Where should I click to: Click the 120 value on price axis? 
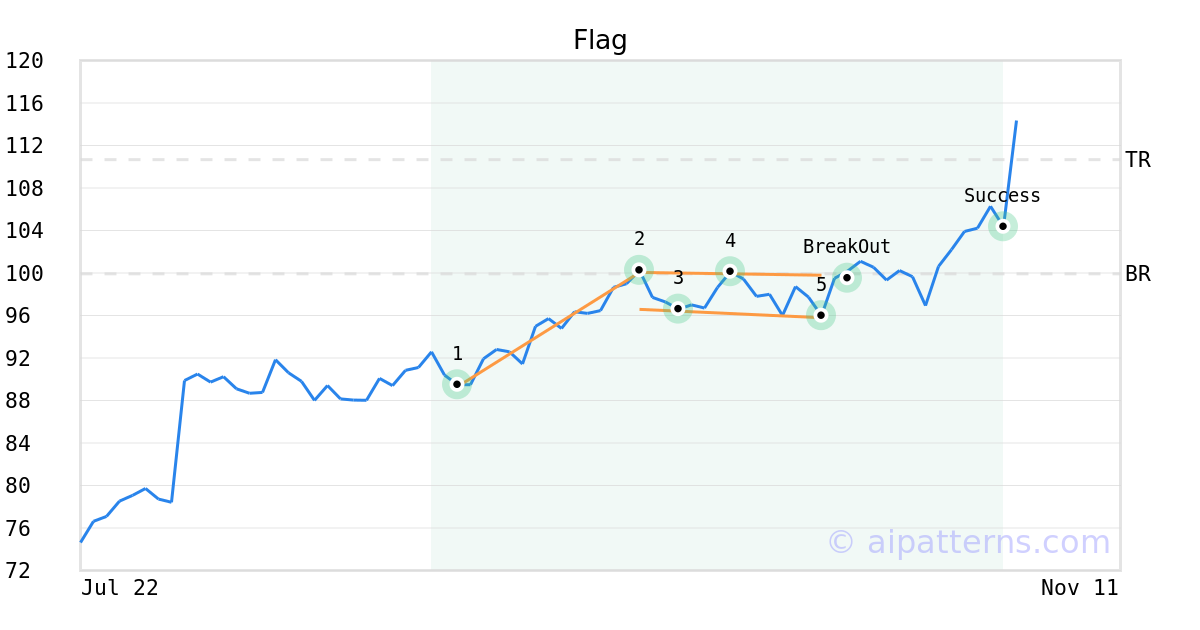point(25,61)
